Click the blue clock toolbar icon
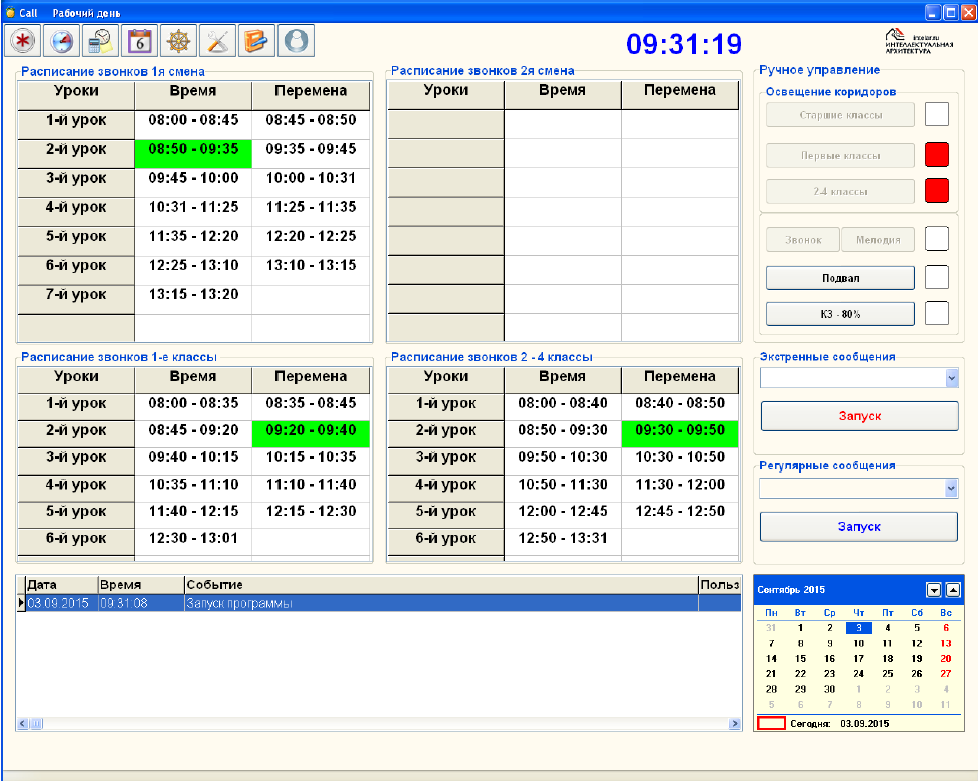 (x=62, y=41)
